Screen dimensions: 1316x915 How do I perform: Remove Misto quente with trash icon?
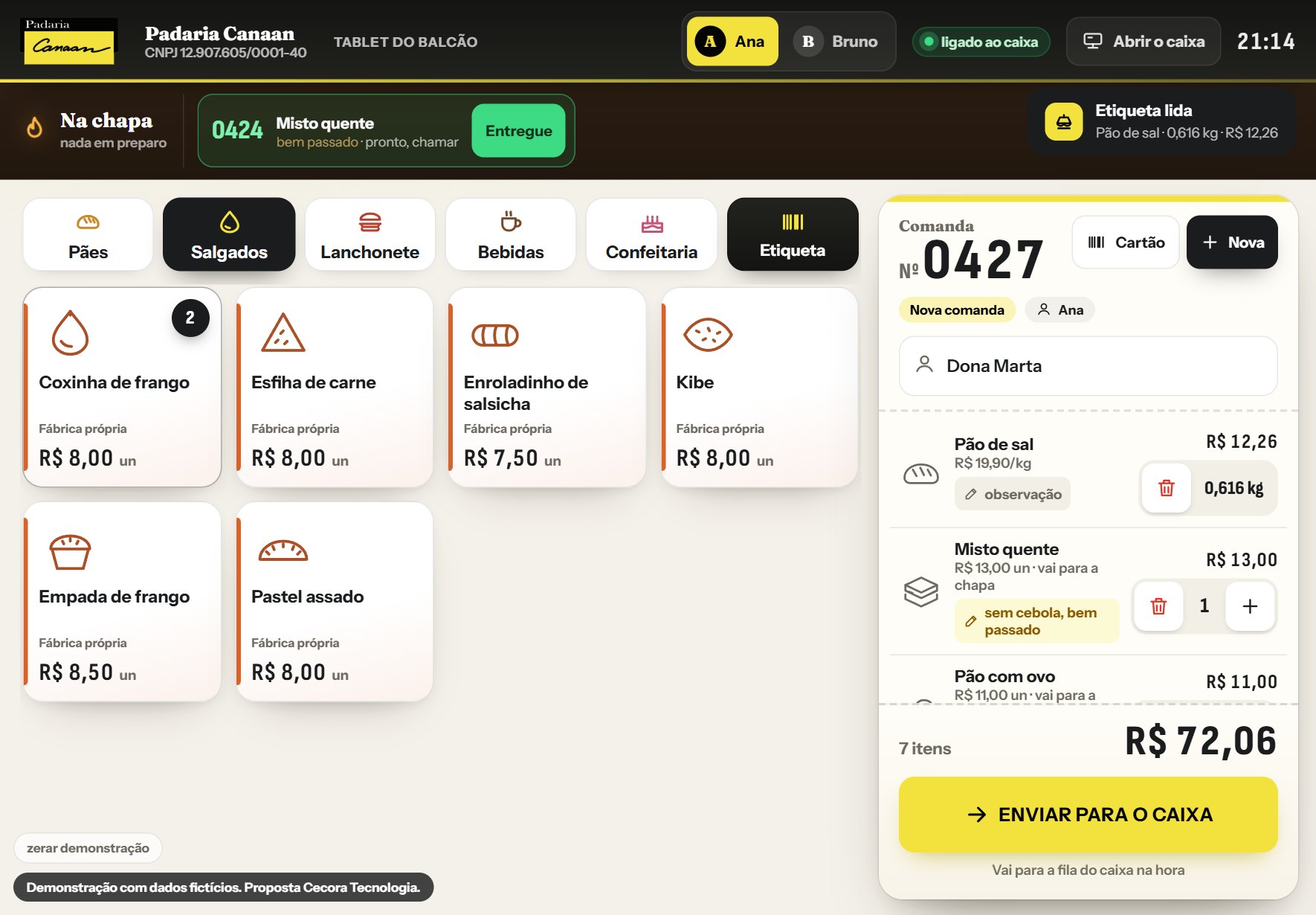pos(1158,606)
